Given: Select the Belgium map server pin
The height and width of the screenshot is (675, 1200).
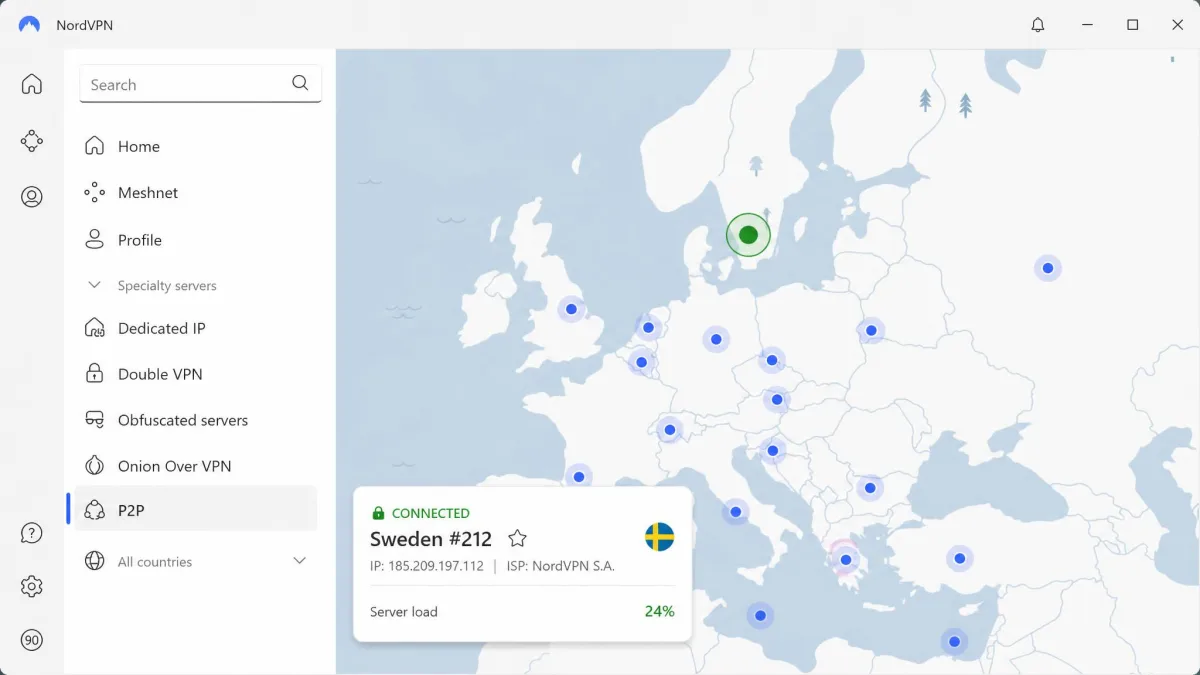Looking at the screenshot, I should (x=641, y=362).
